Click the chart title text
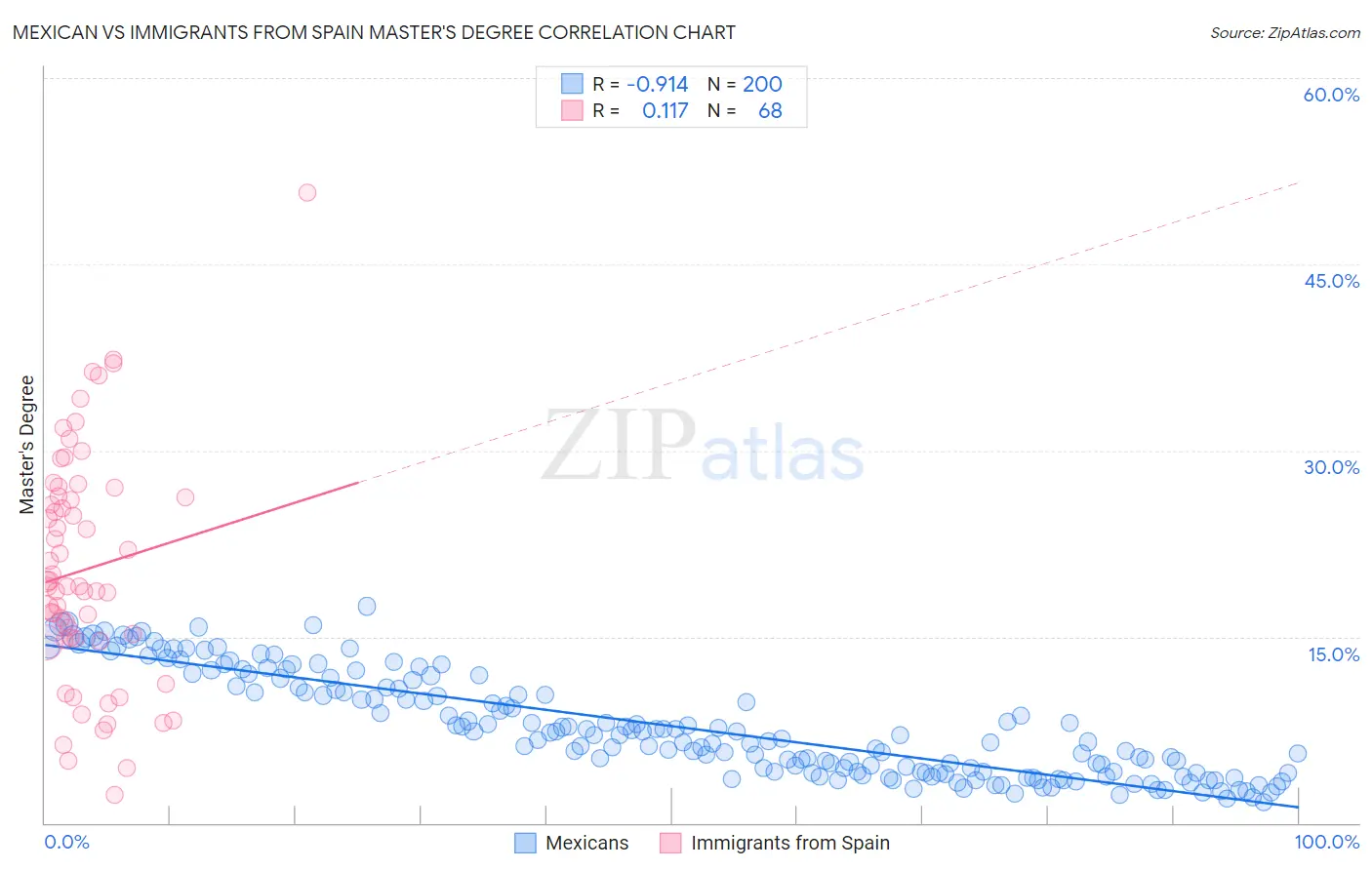 [x=374, y=32]
